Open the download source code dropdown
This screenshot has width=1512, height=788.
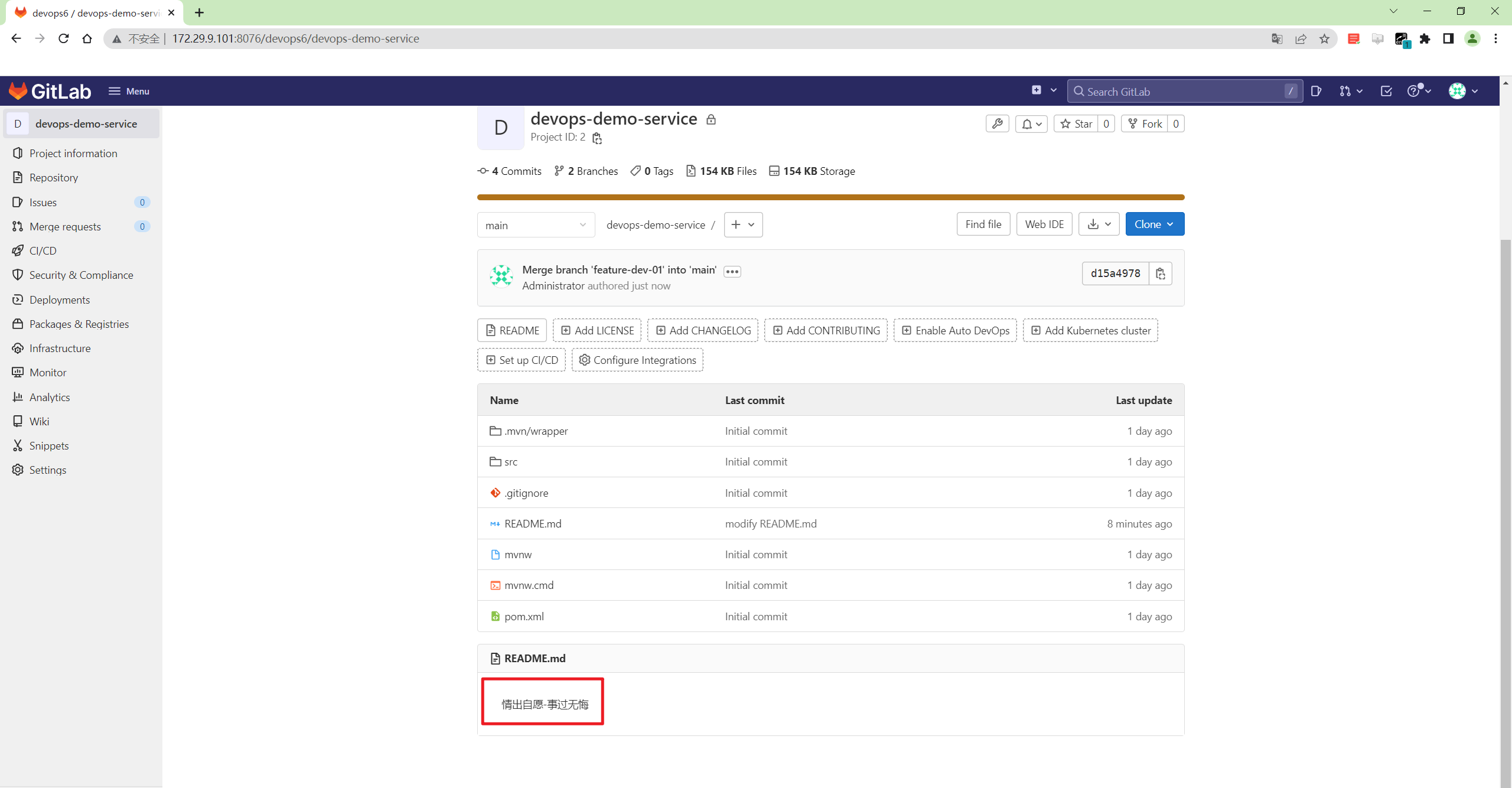(1099, 224)
